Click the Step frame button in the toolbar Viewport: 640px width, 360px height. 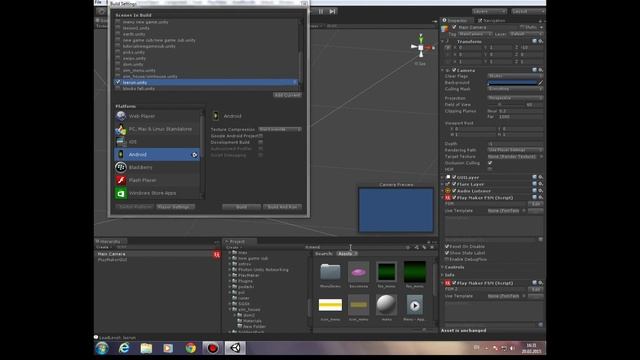point(333,11)
